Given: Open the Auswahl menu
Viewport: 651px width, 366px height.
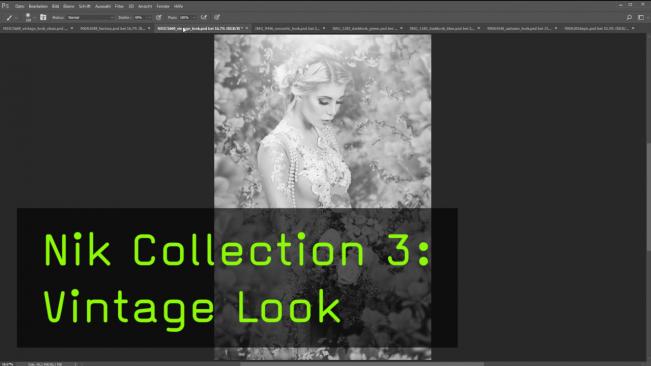Looking at the screenshot, I should [103, 6].
